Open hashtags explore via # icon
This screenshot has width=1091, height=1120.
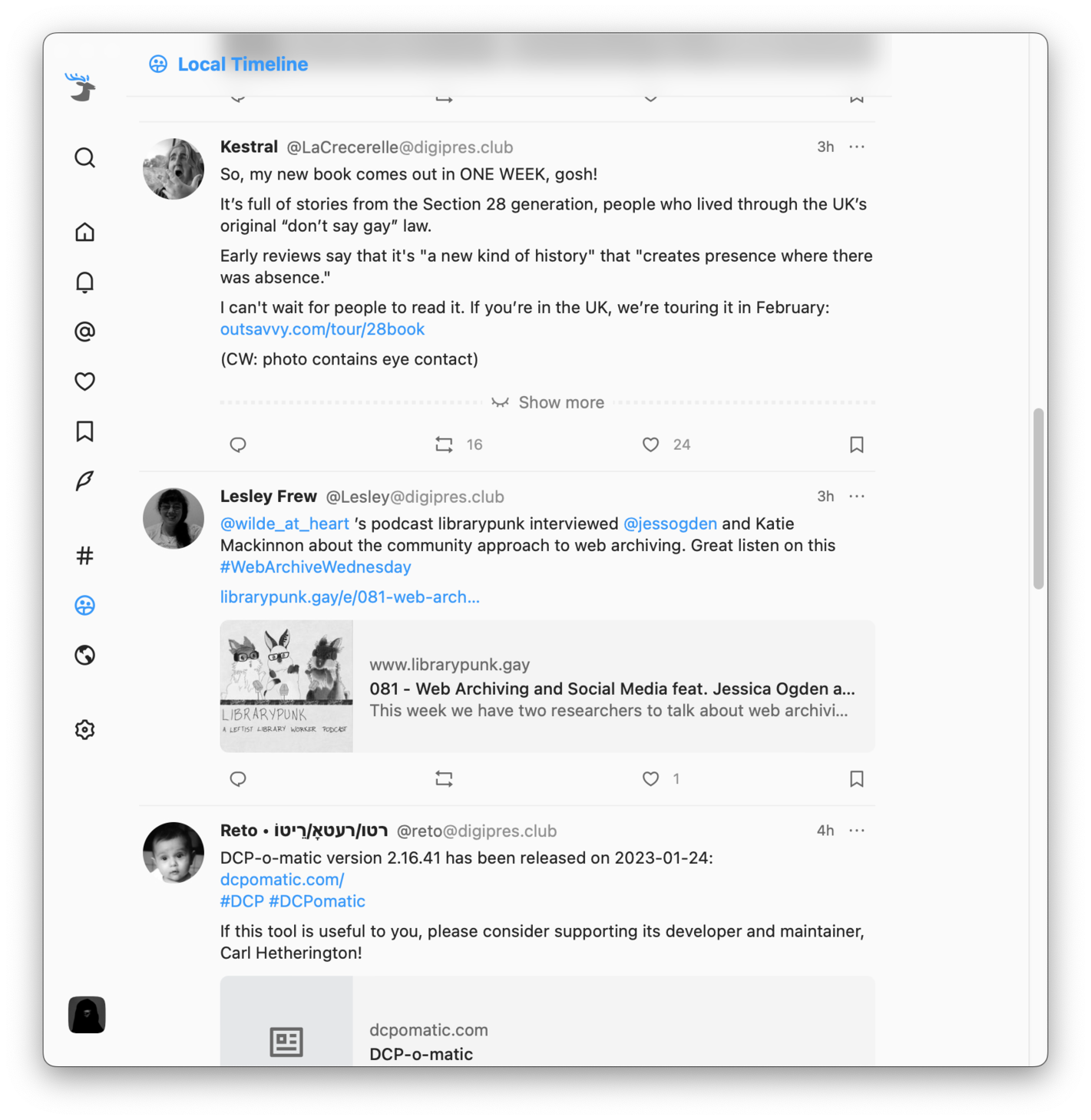pyautogui.click(x=85, y=555)
